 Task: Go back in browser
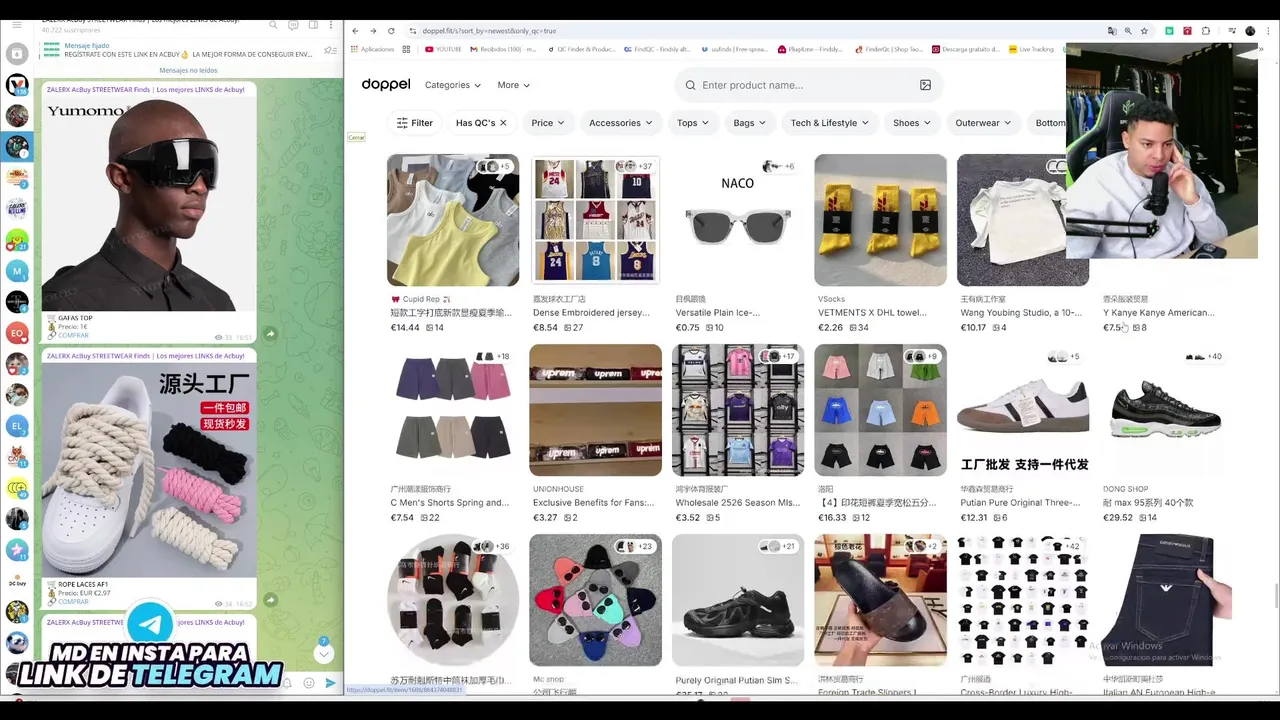(x=355, y=31)
